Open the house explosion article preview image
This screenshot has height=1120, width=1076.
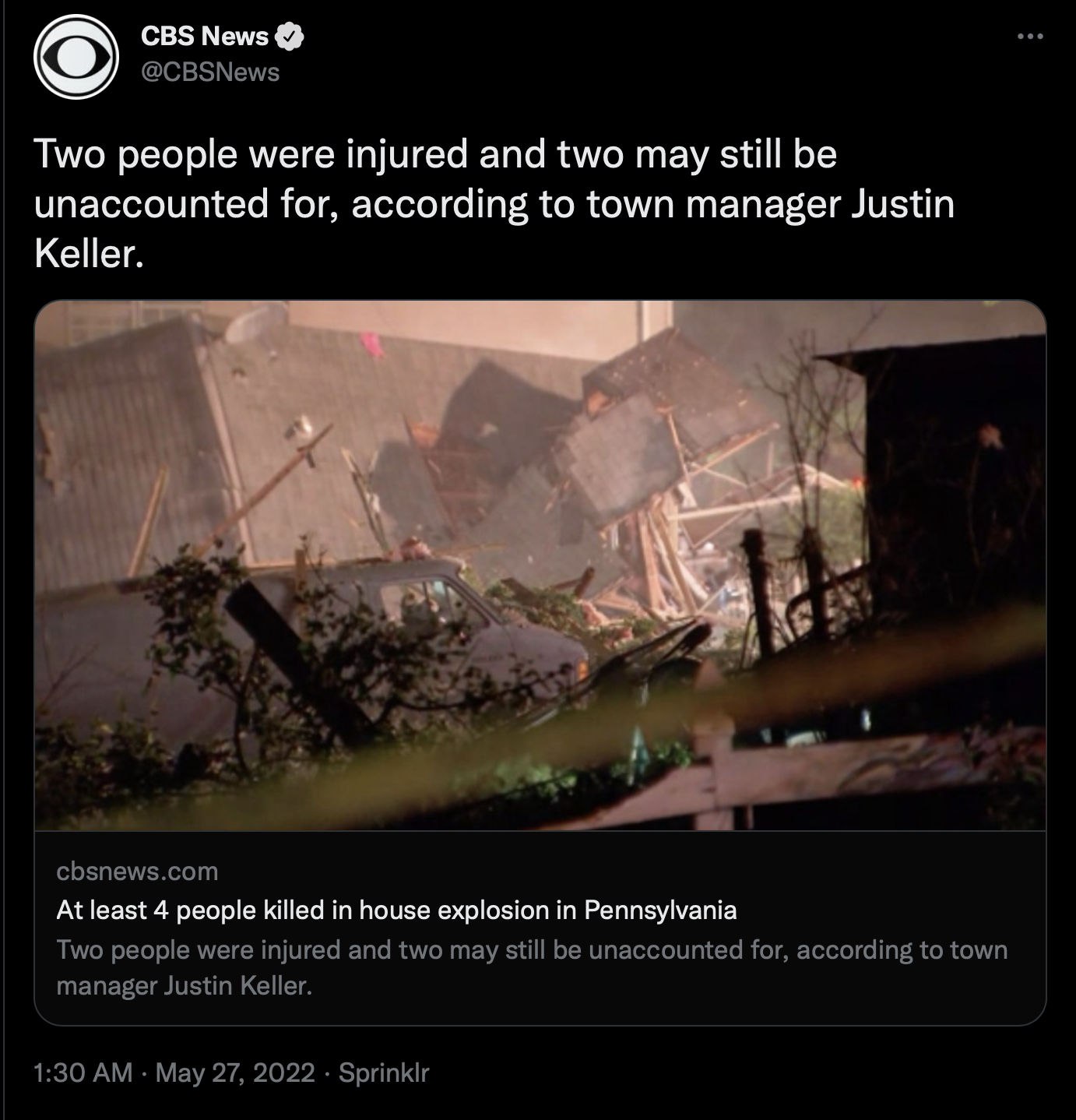click(540, 565)
